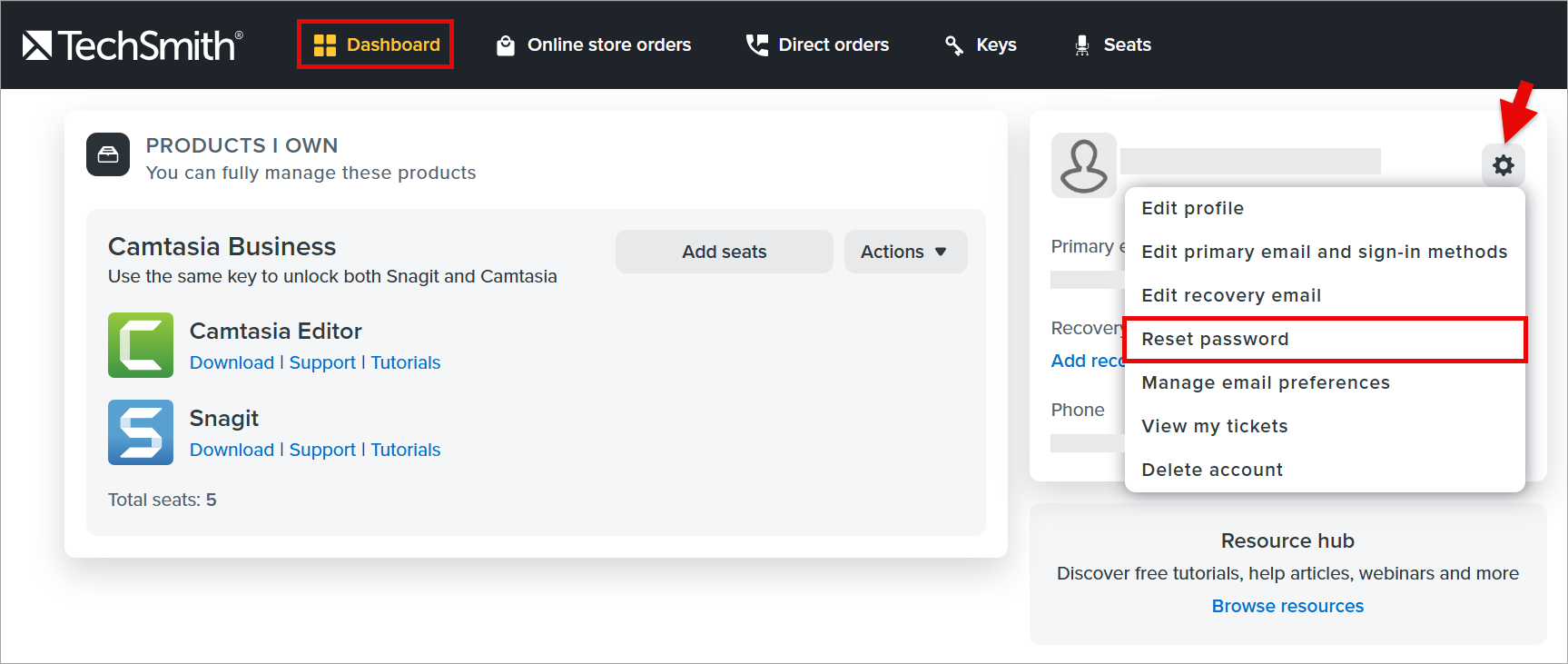This screenshot has height=664, width=1568.
Task: Click the user profile avatar icon
Action: click(1084, 165)
